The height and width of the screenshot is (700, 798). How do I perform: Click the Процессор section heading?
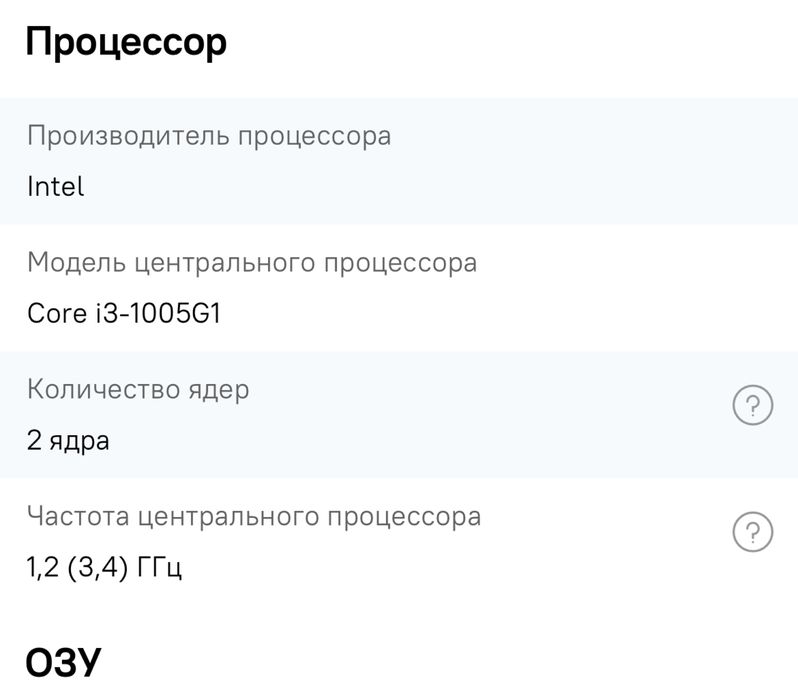[126, 43]
